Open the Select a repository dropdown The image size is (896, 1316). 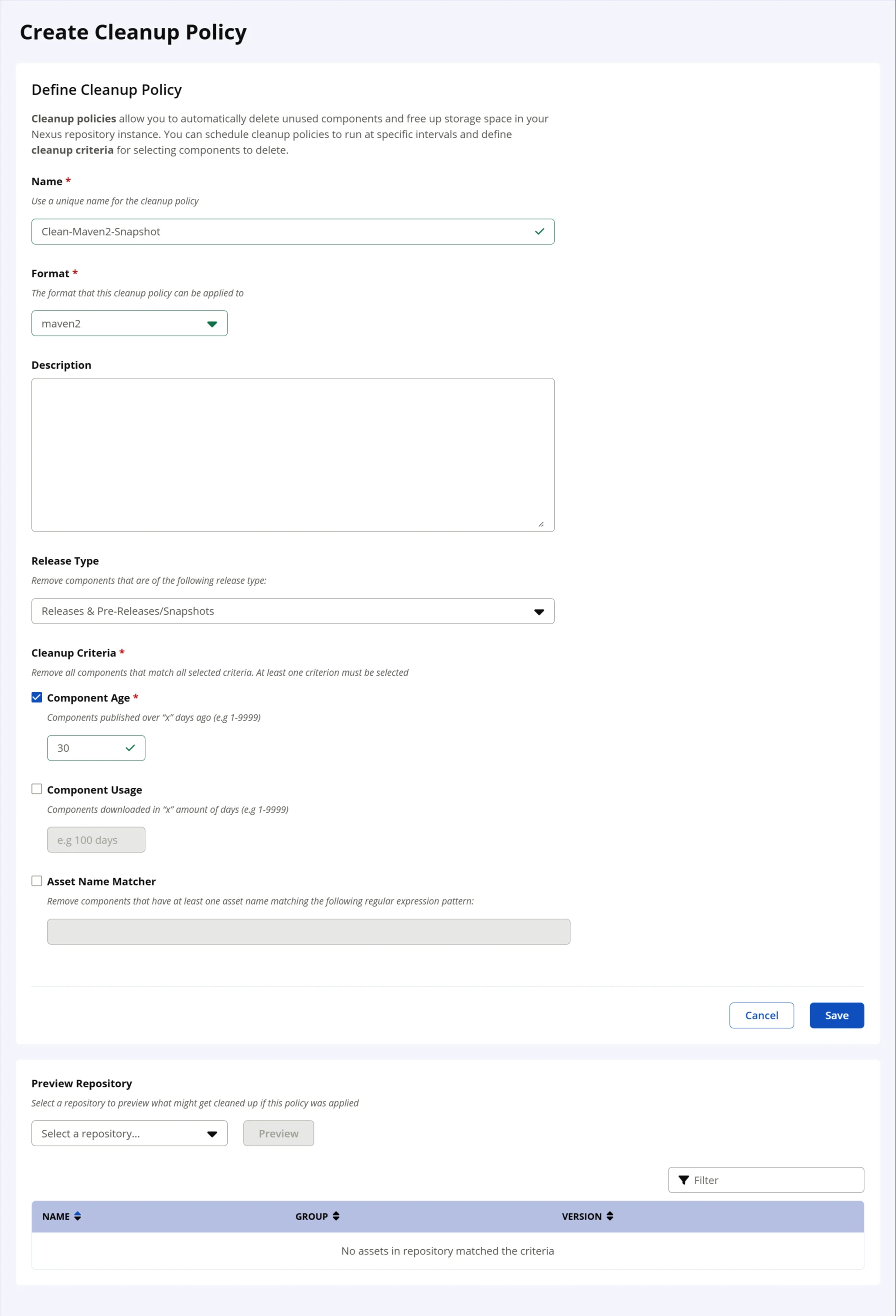(x=129, y=1133)
